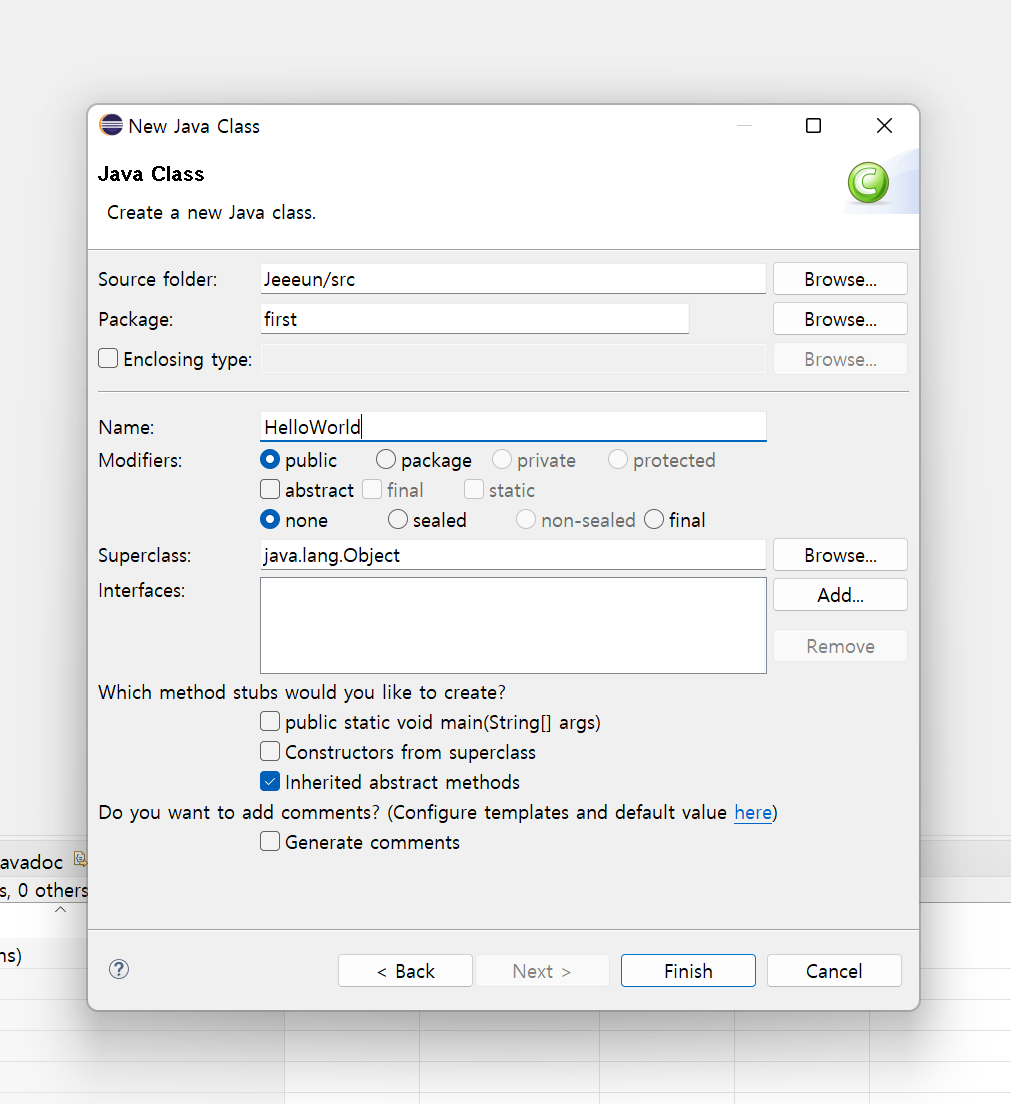This screenshot has width=1011, height=1104.
Task: Click the Finish button
Action: 688,971
